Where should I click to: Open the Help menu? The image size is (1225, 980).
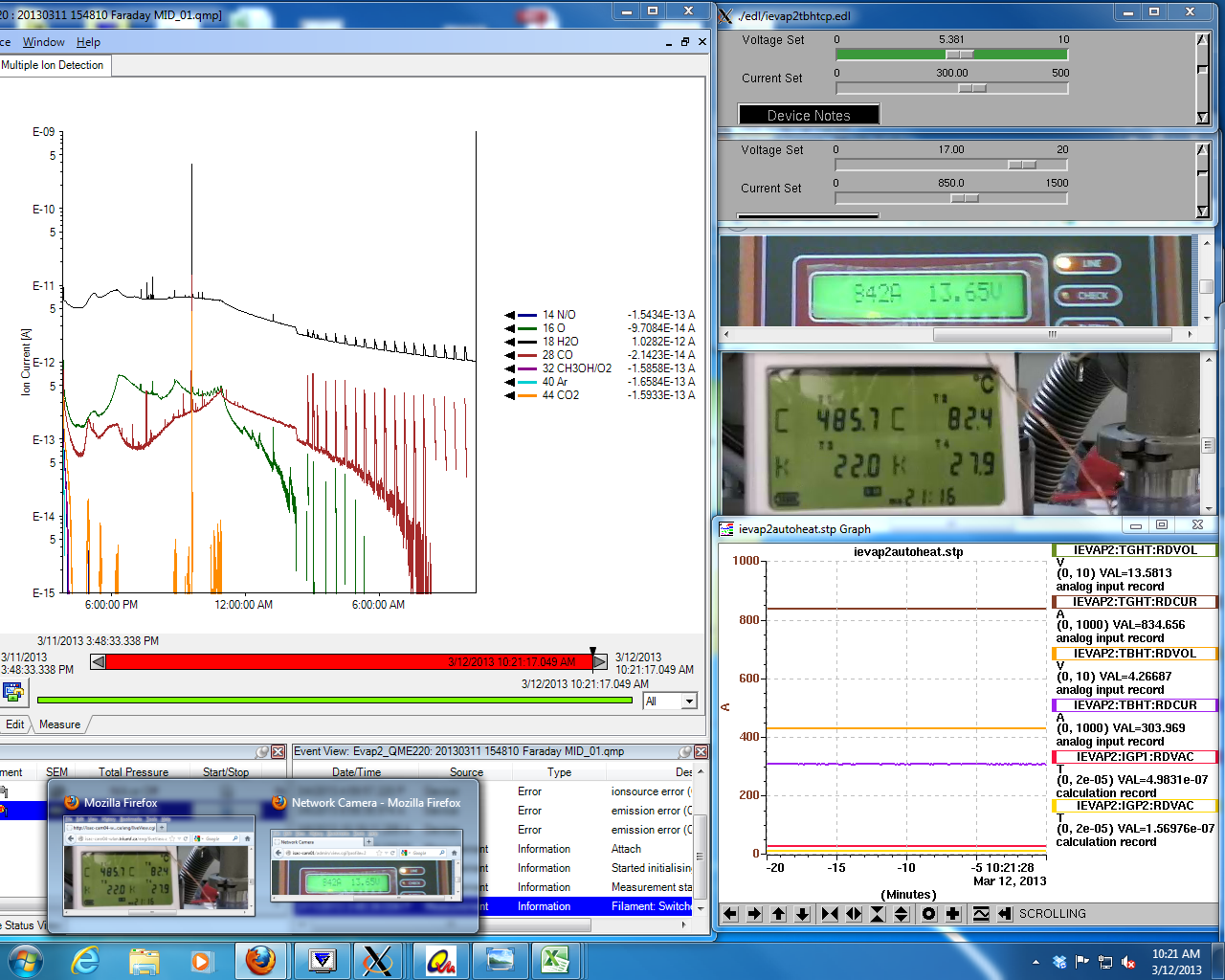pyautogui.click(x=88, y=42)
